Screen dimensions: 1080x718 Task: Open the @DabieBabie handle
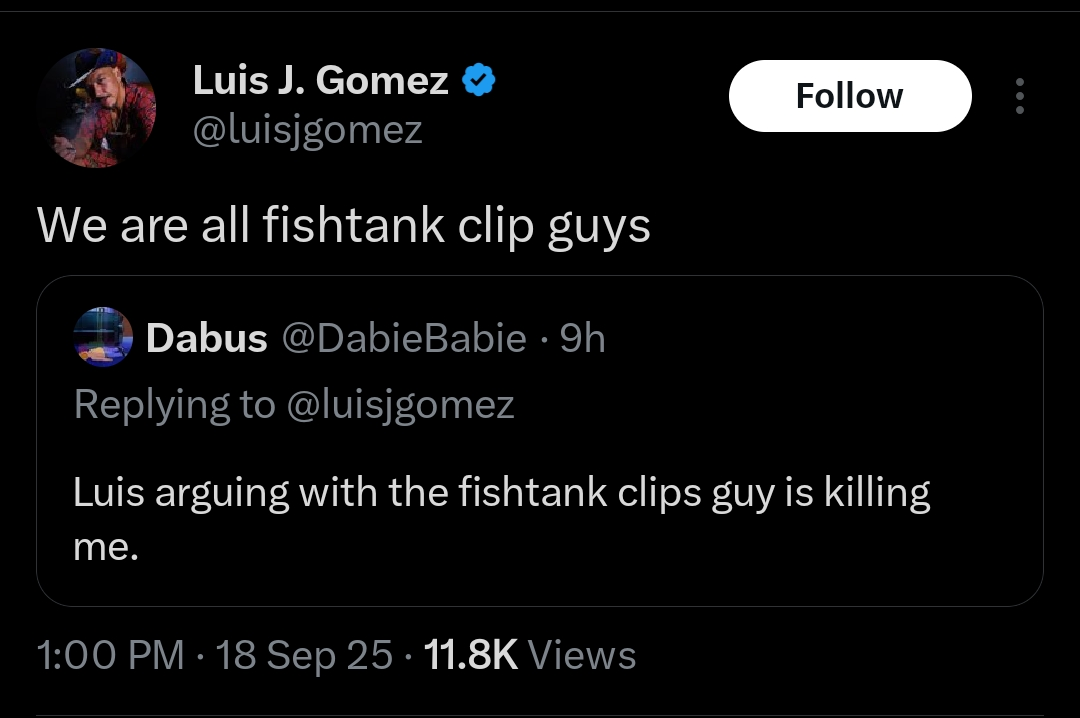pyautogui.click(x=405, y=339)
